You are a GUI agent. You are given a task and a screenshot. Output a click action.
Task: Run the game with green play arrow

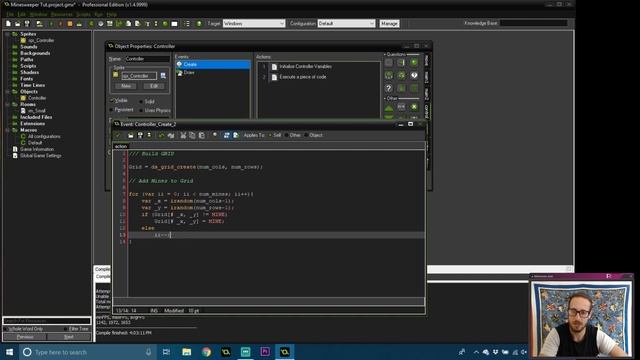51,24
